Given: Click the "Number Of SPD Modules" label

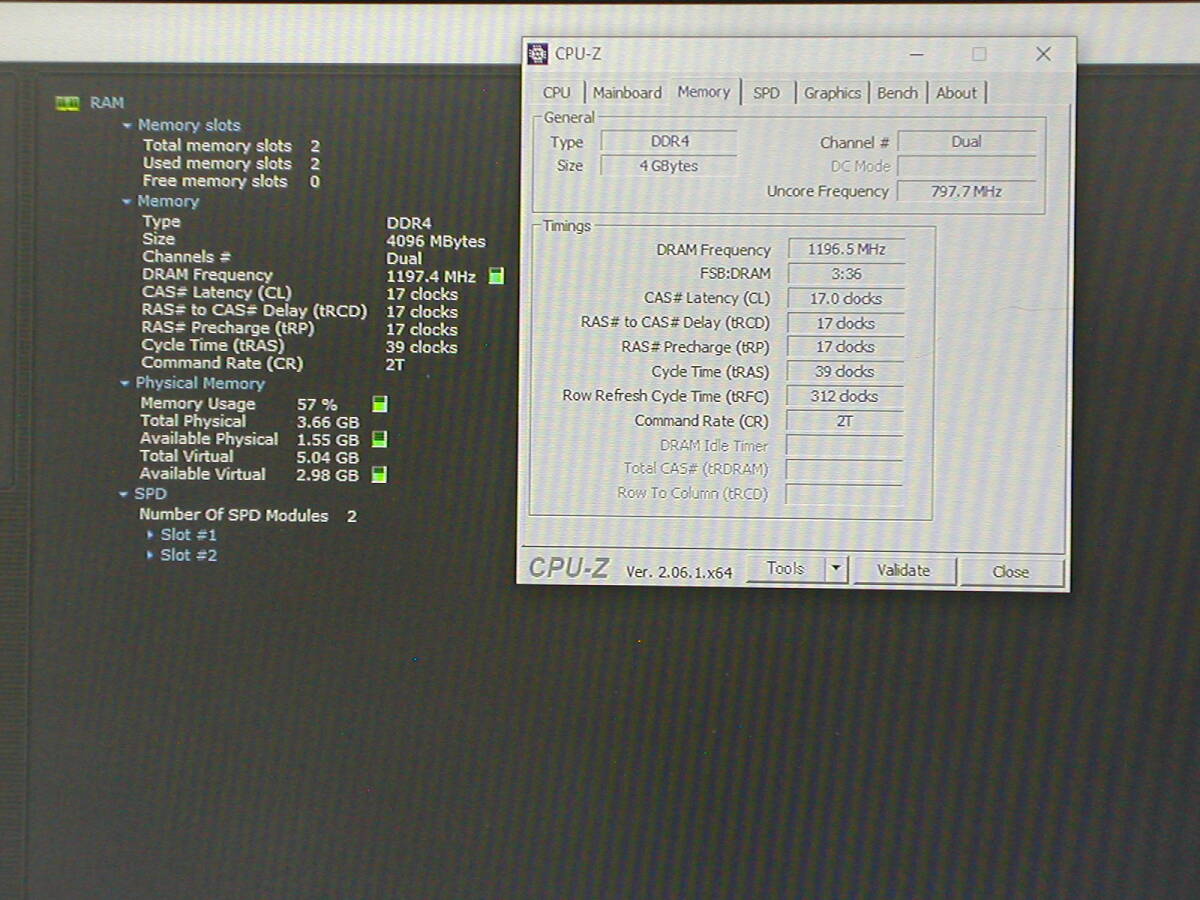Looking at the screenshot, I should [233, 515].
